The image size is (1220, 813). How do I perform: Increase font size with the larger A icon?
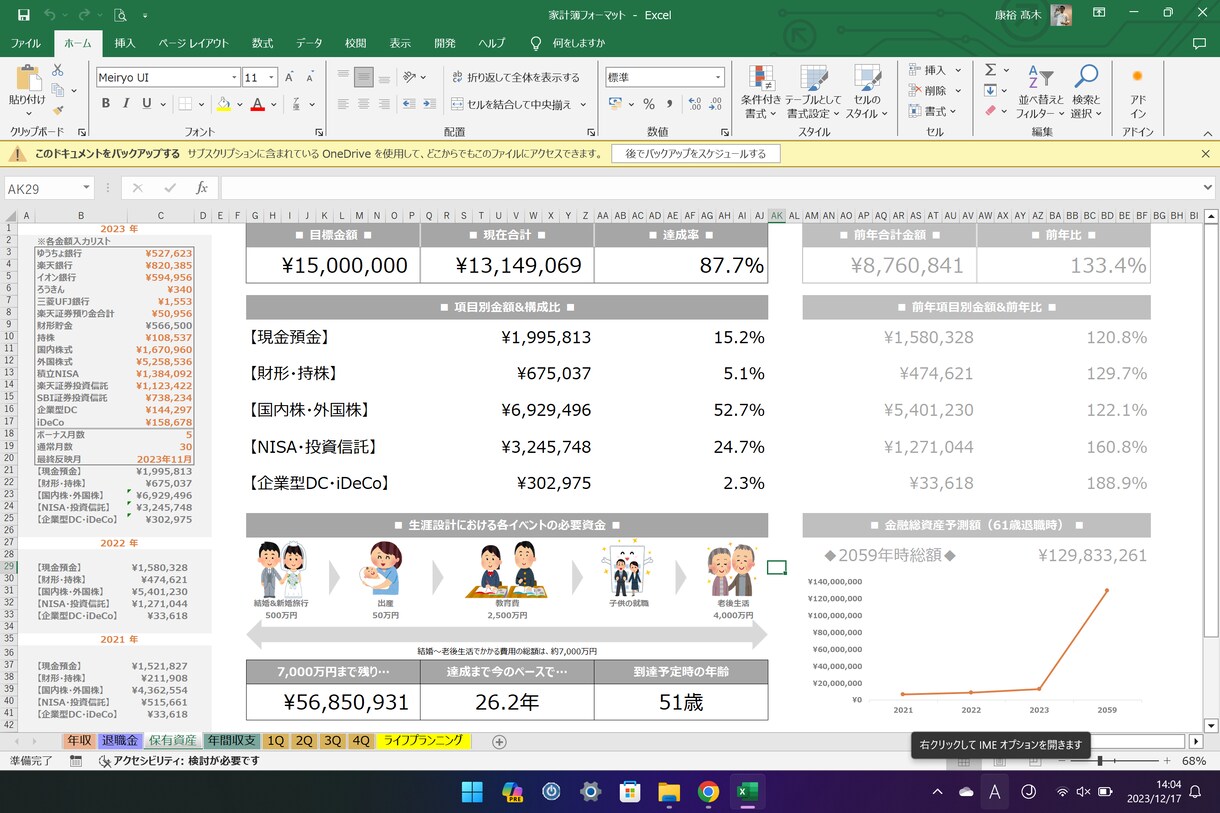(x=289, y=77)
